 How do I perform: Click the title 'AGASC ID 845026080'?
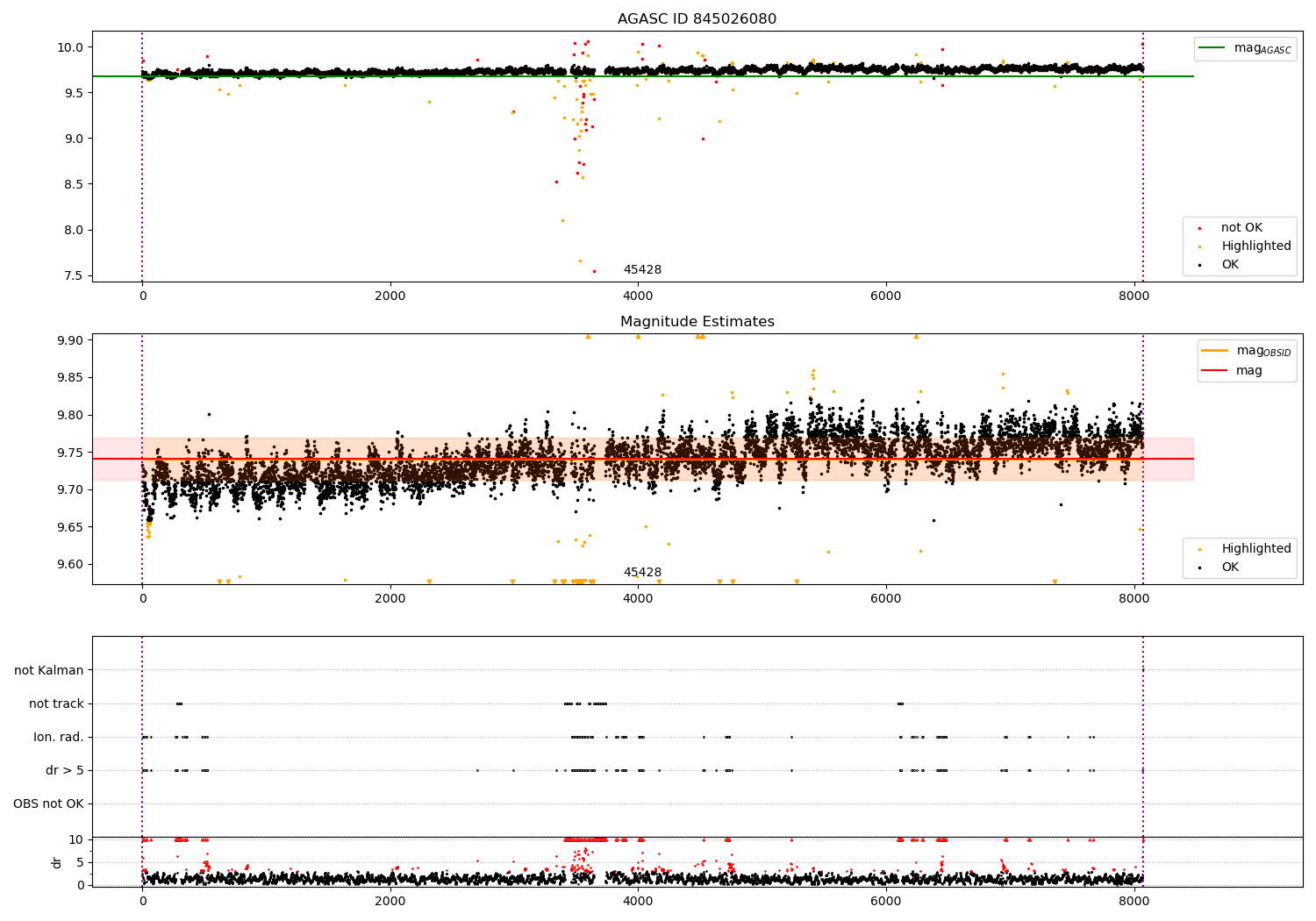[697, 19]
